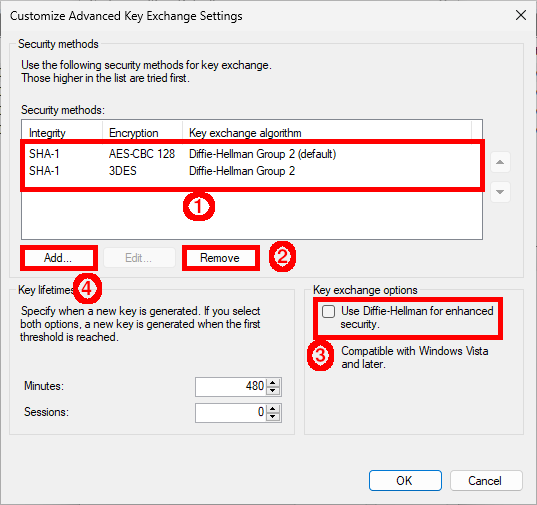Move the security method up the list

tap(500, 162)
